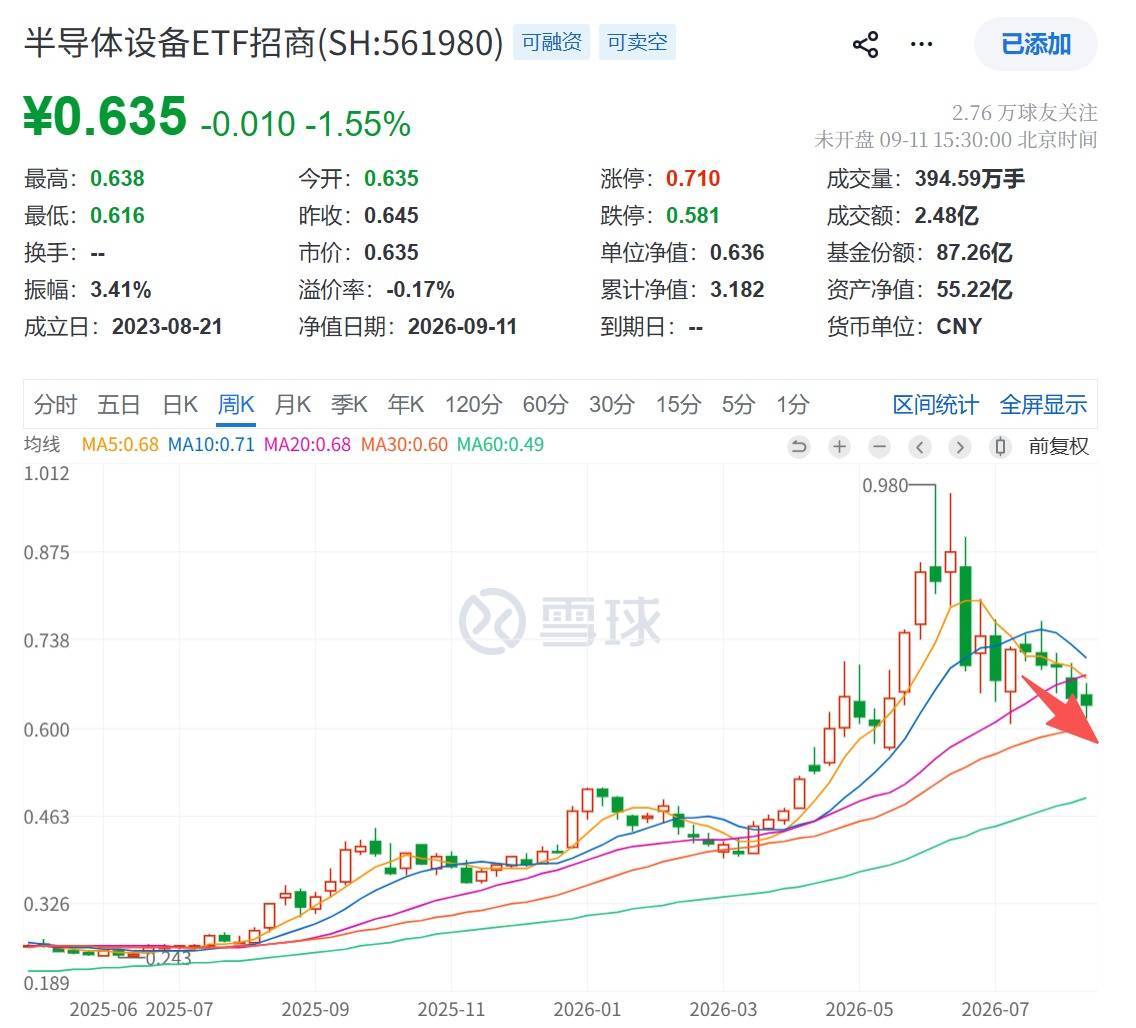Click the chart undo/reset arrow icon
The image size is (1136, 1028).
pyautogui.click(x=798, y=447)
